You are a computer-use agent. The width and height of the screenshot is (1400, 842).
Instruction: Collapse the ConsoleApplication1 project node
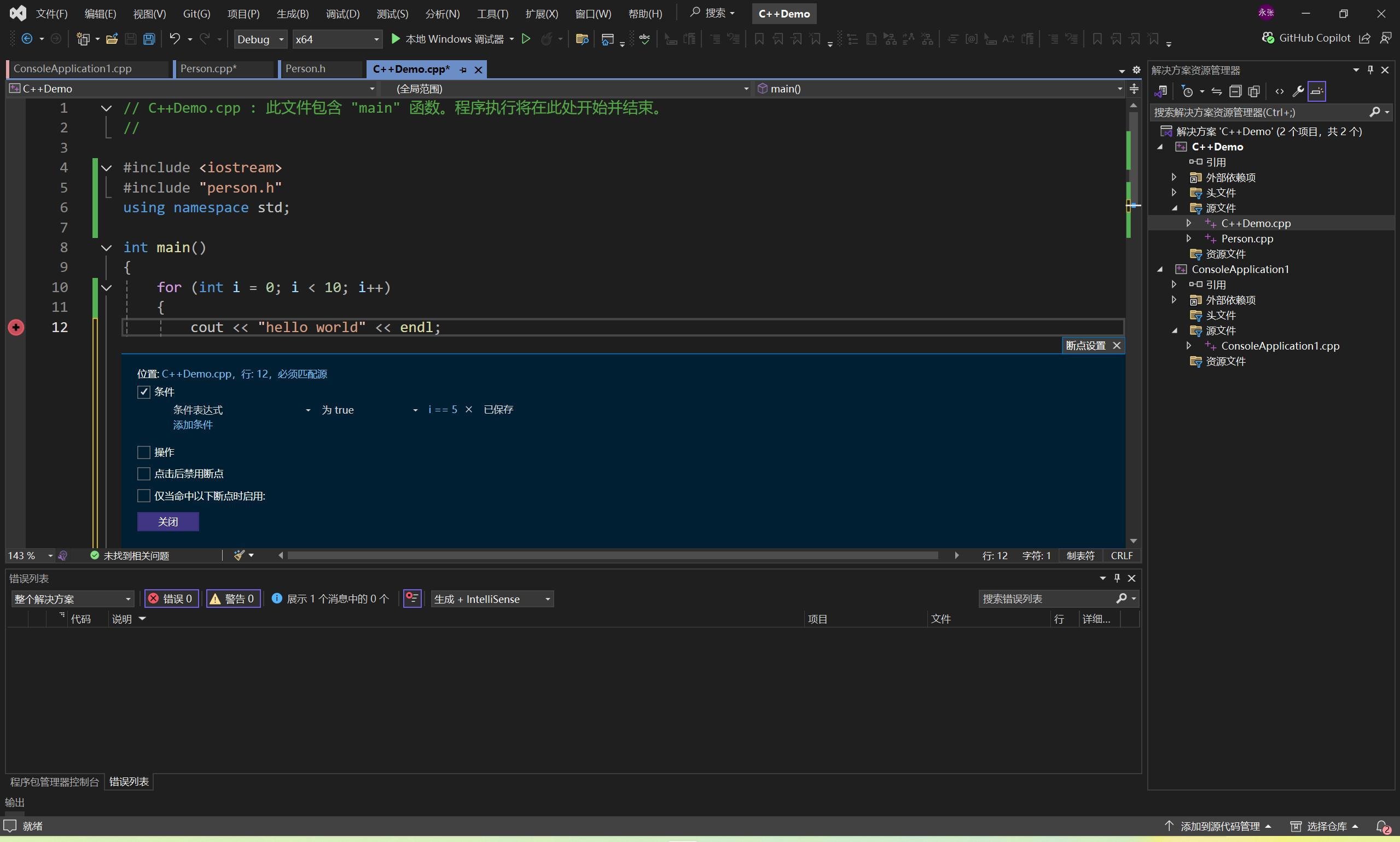(x=1160, y=270)
